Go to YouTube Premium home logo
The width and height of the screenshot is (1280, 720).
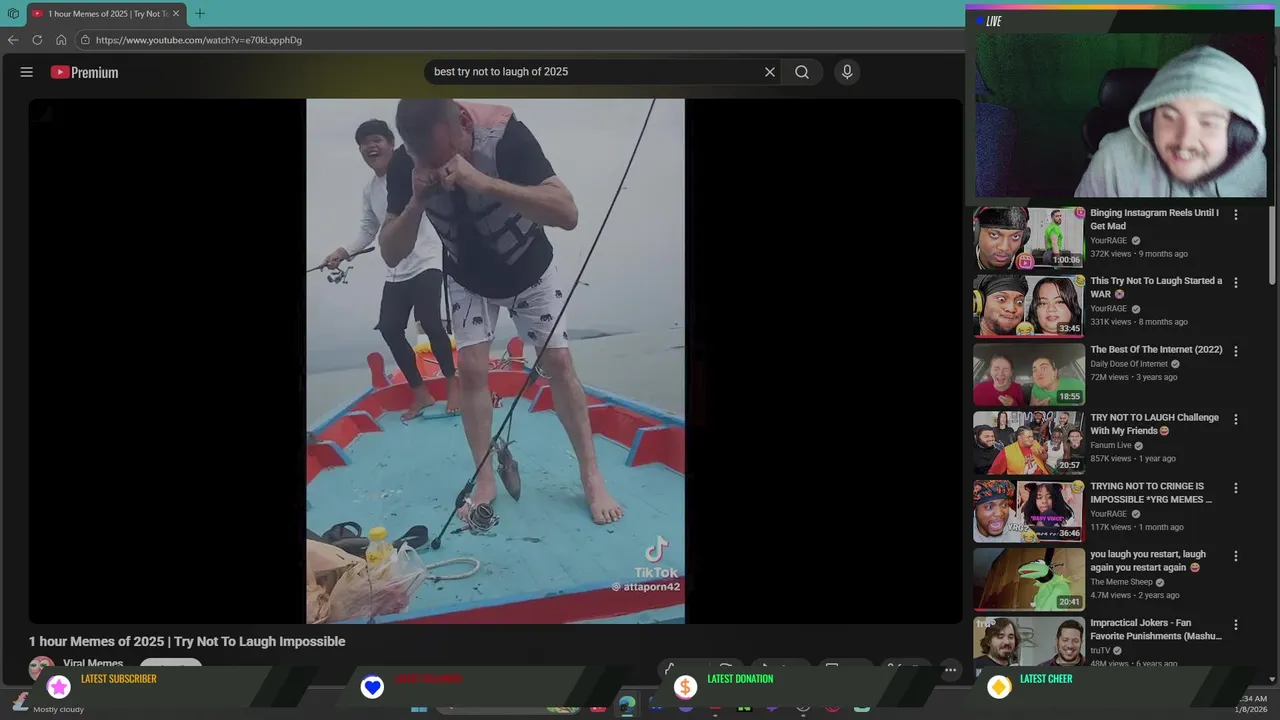85,72
